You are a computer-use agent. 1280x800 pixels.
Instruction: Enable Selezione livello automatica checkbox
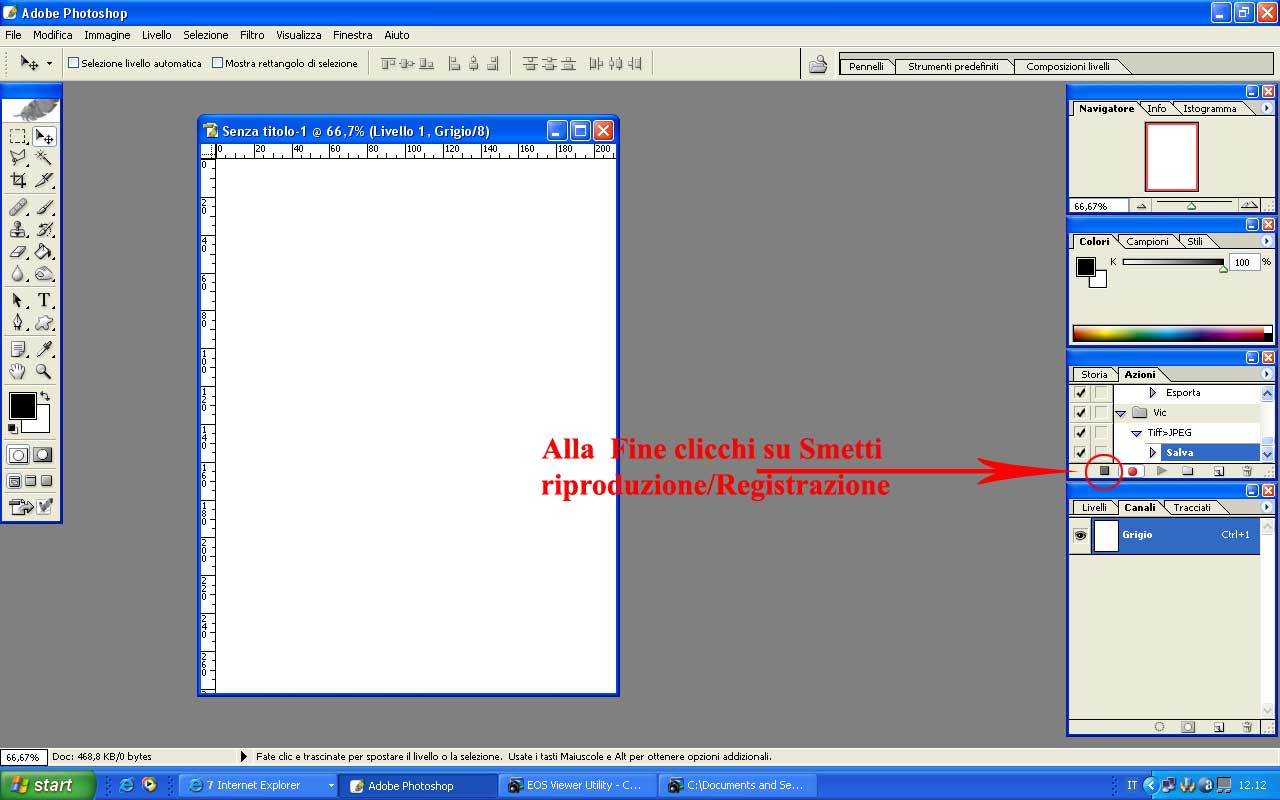(x=73, y=63)
